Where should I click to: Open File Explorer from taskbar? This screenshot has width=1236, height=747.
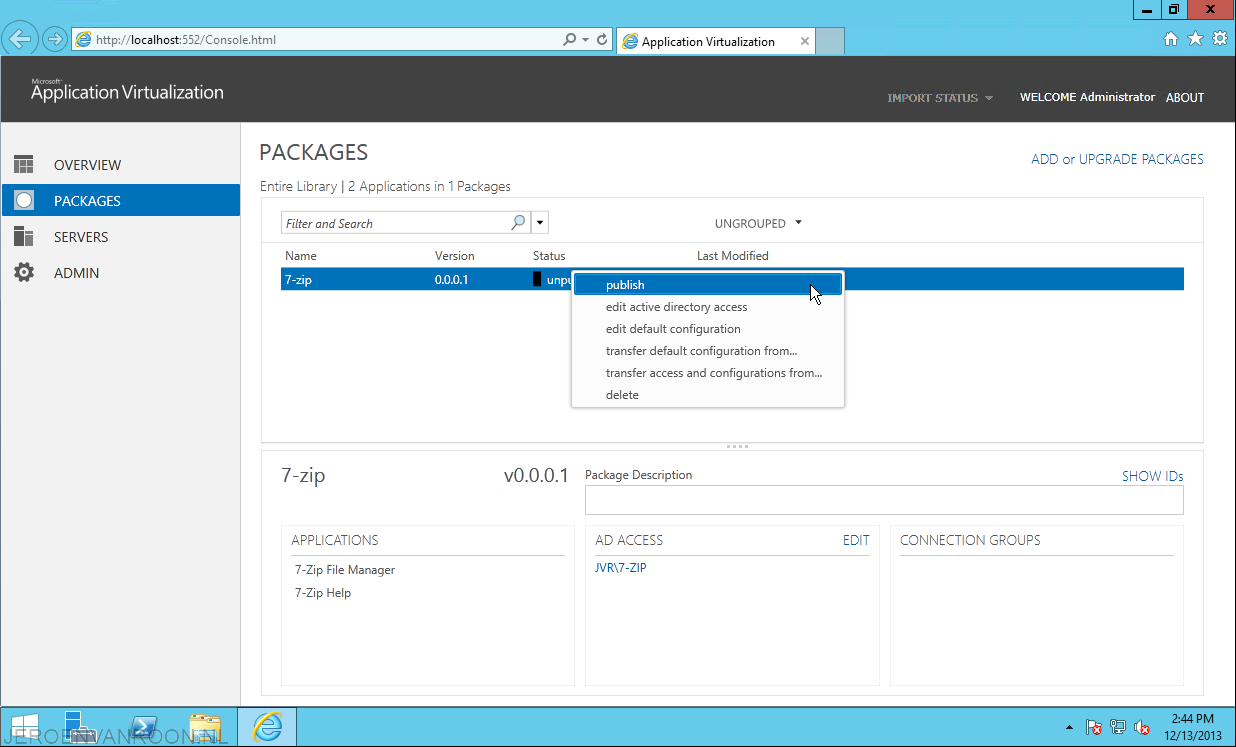tap(205, 727)
